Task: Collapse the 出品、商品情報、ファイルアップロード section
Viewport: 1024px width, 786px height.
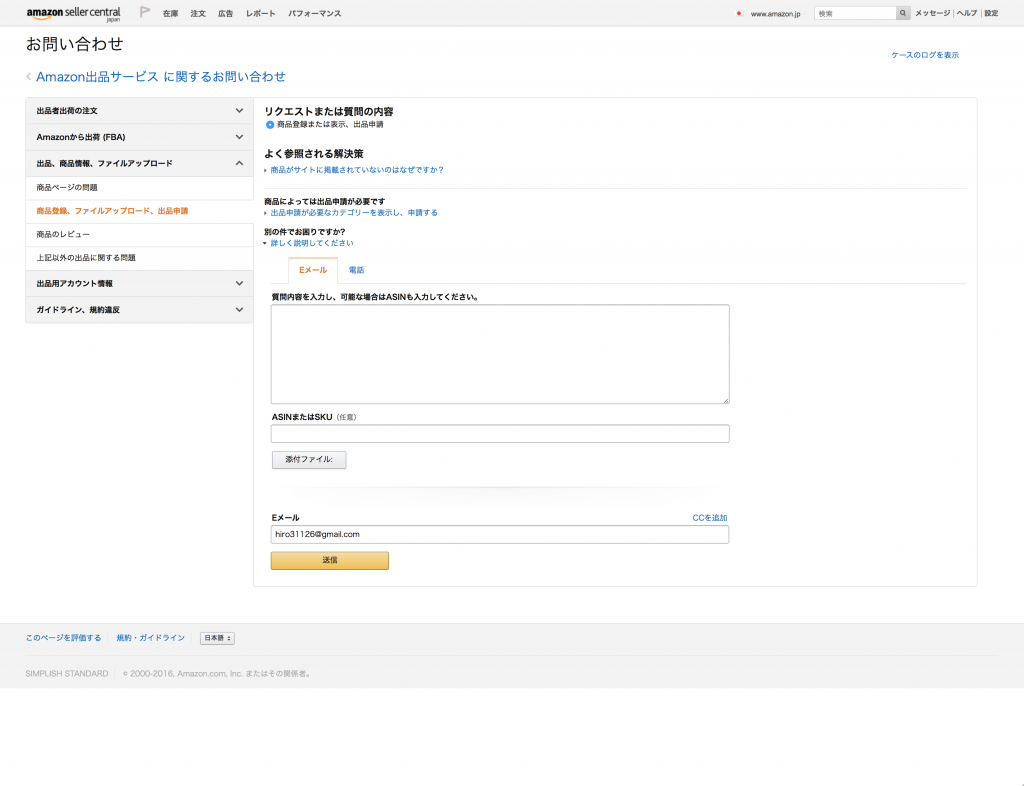Action: 139,163
